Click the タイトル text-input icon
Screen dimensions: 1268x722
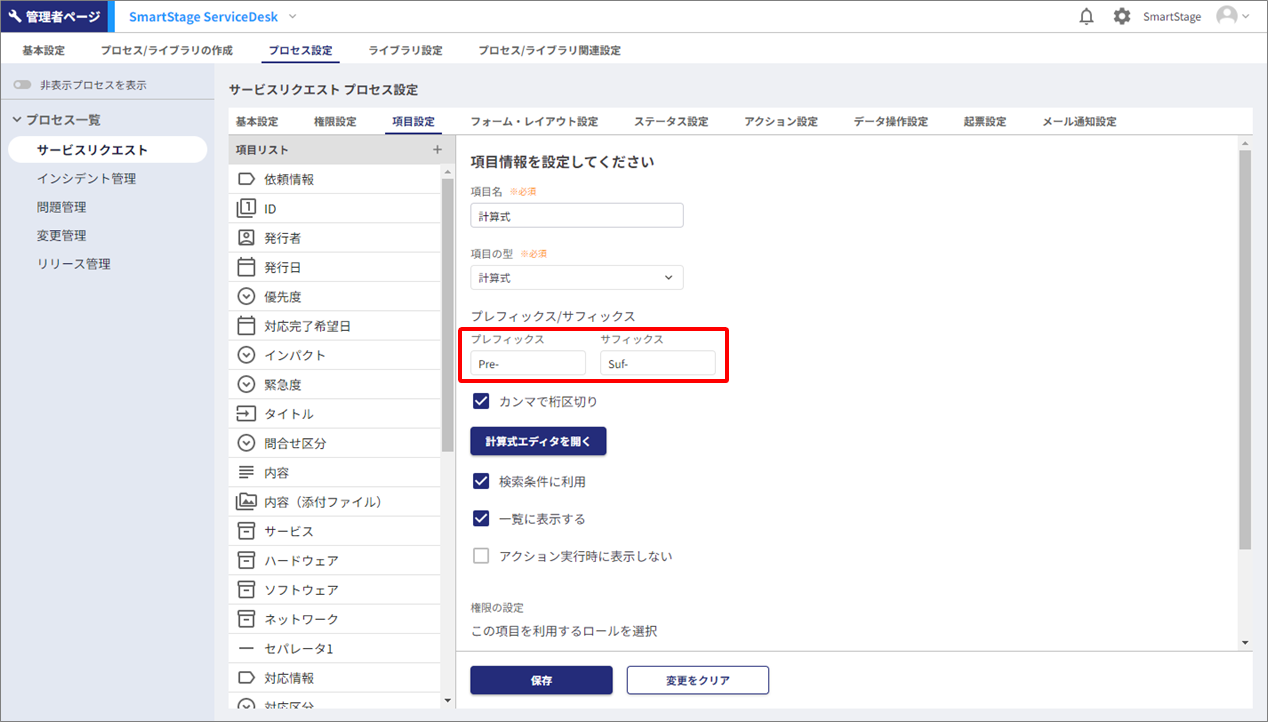click(x=246, y=414)
